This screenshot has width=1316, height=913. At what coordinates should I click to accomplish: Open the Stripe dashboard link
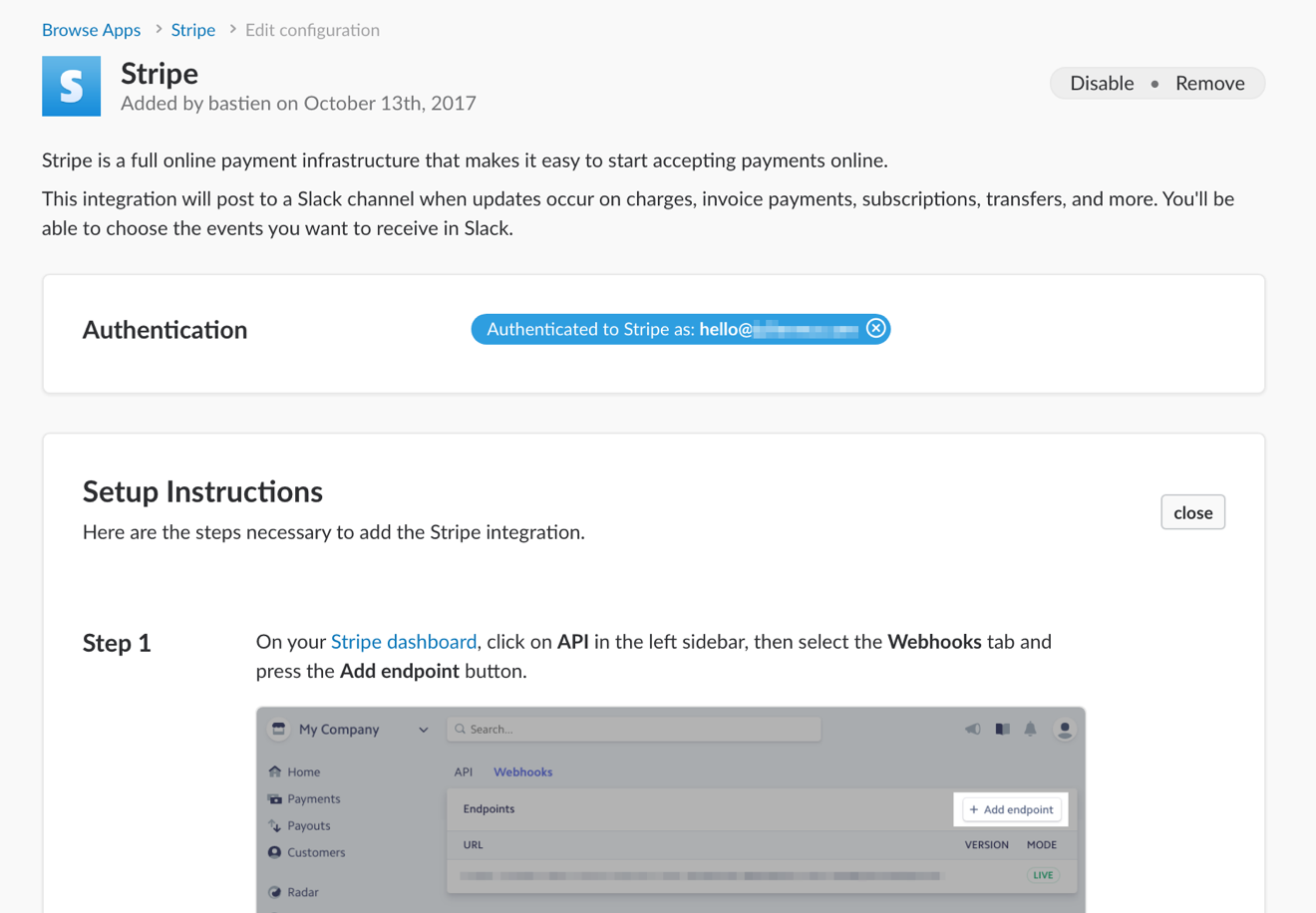click(403, 641)
